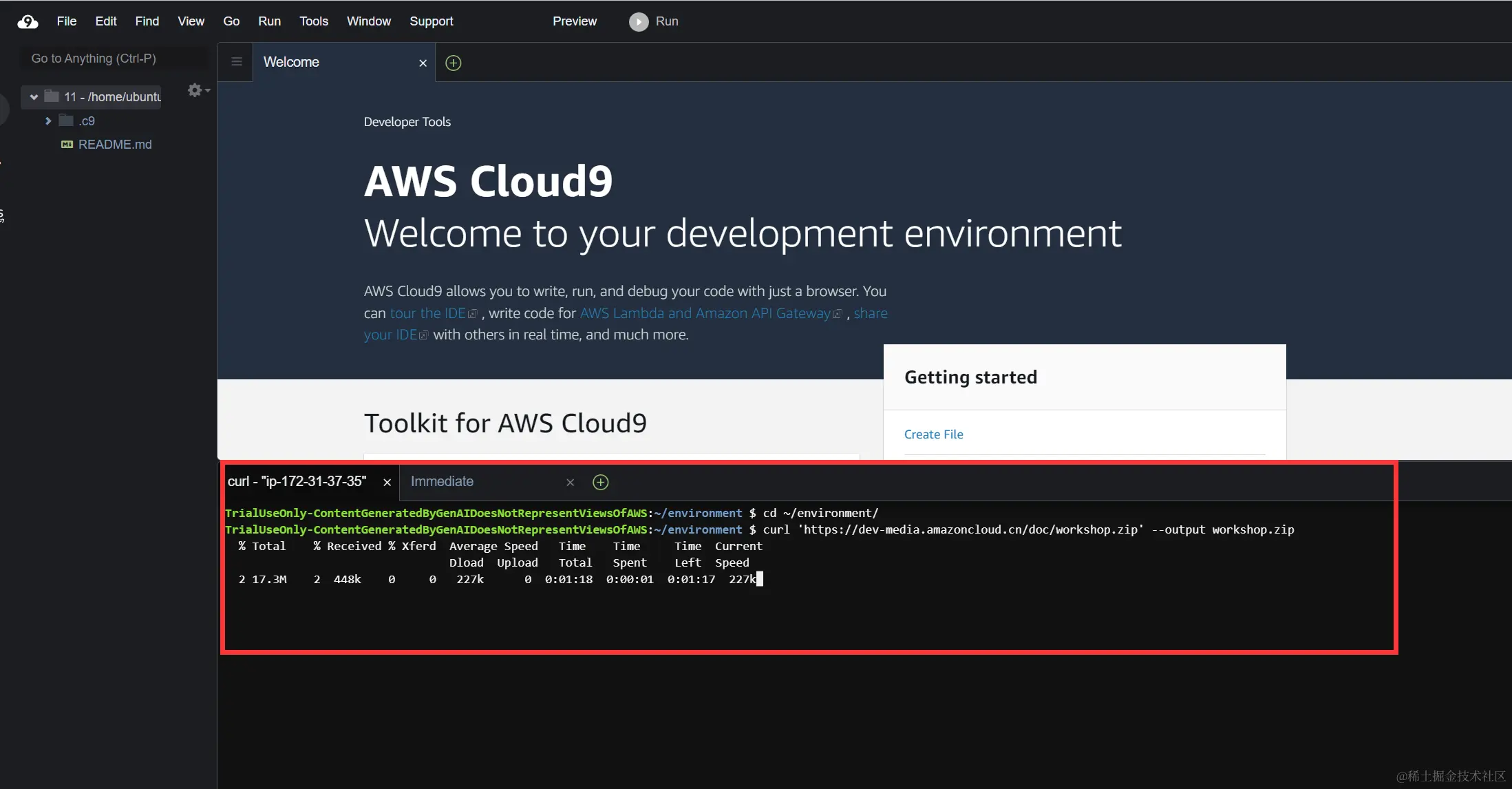Open the Edit menu

(105, 21)
